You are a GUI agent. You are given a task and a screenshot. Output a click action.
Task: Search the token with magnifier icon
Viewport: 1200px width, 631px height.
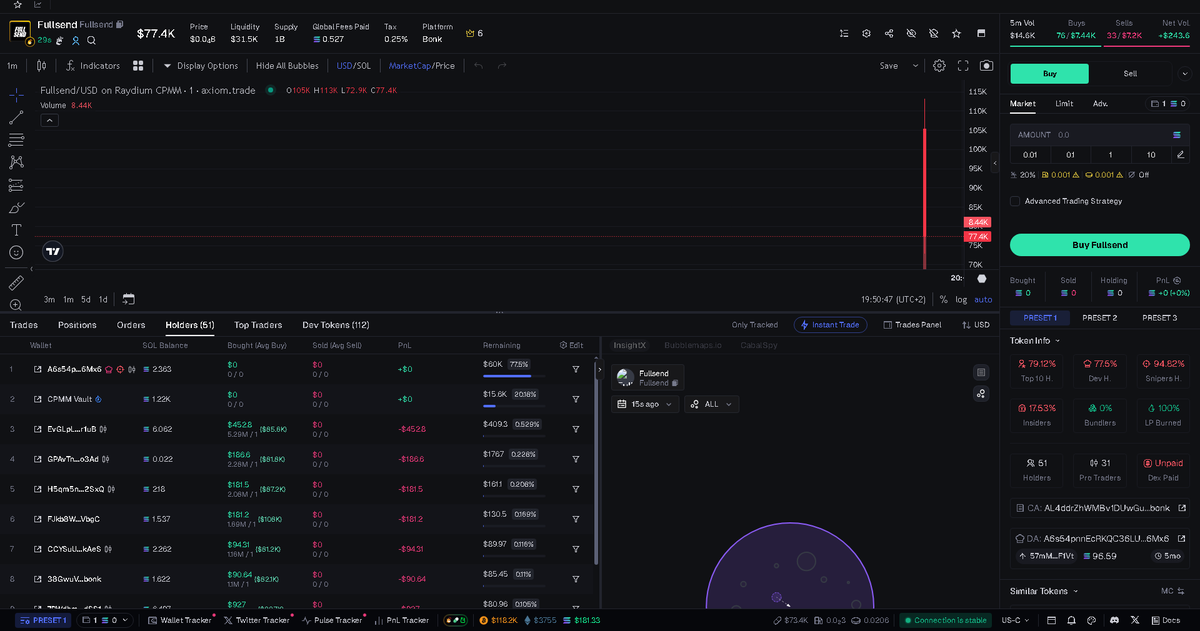(x=91, y=41)
